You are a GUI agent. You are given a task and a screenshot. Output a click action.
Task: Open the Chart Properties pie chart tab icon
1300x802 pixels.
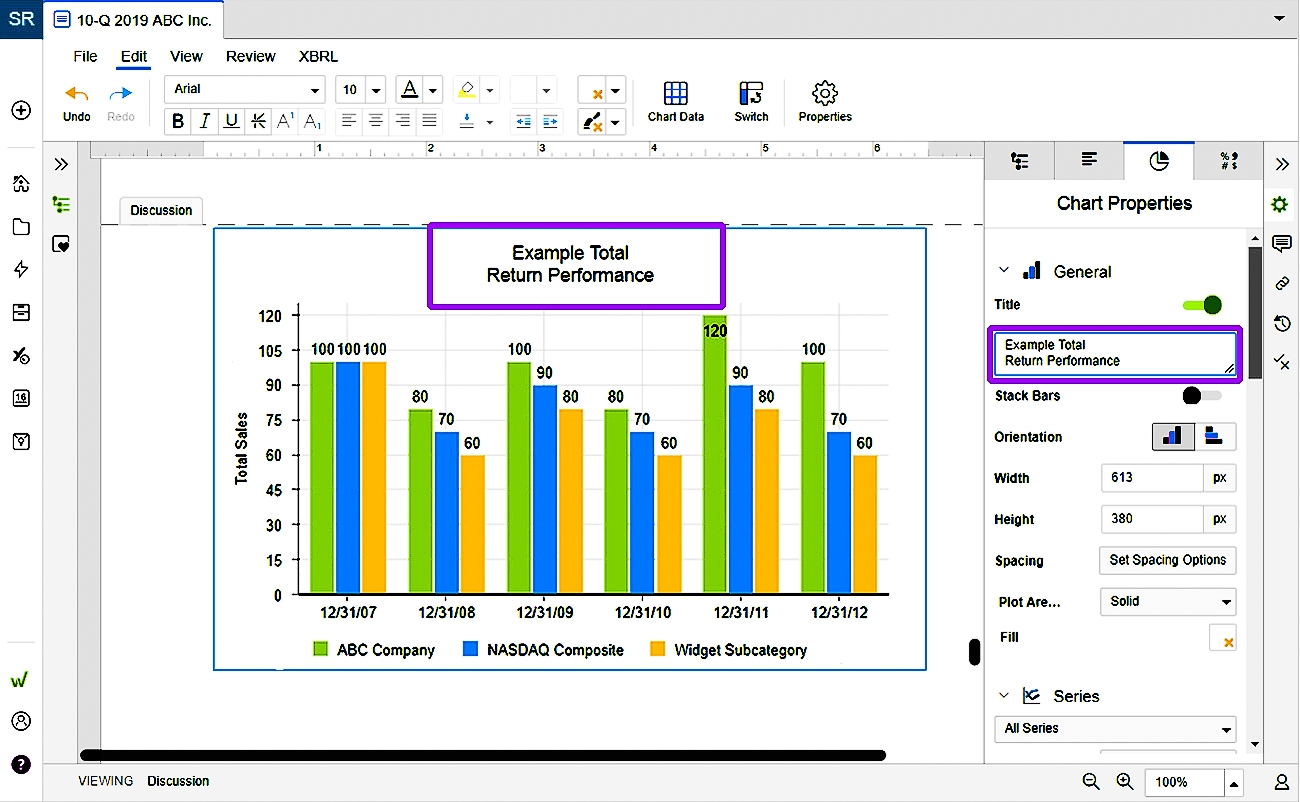point(1158,160)
